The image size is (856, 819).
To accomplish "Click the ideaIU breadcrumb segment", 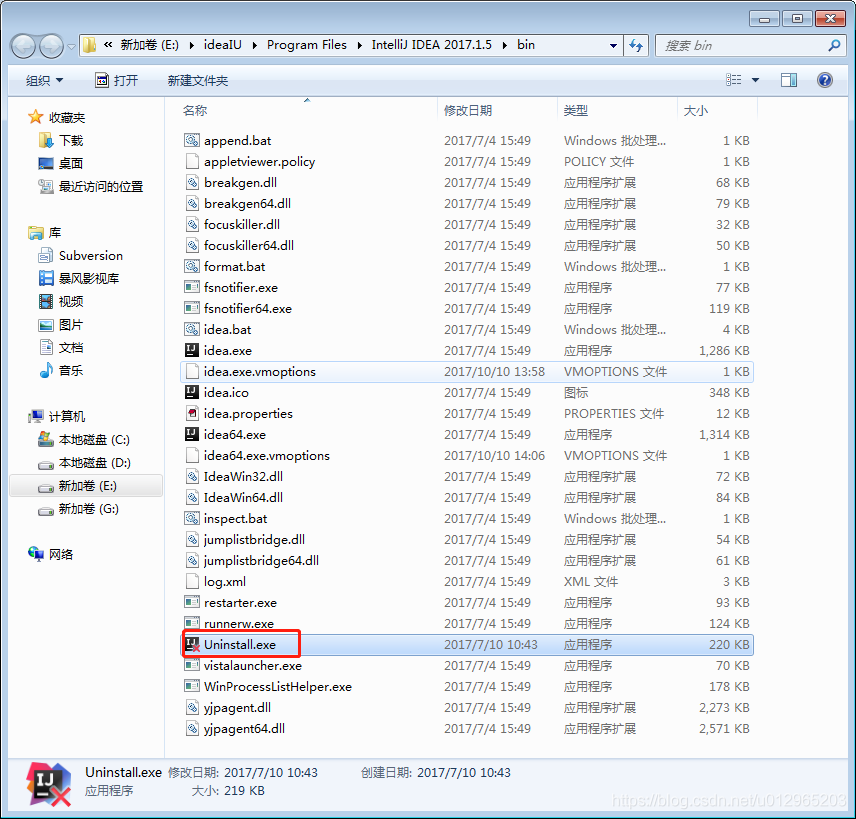I will 222,45.
